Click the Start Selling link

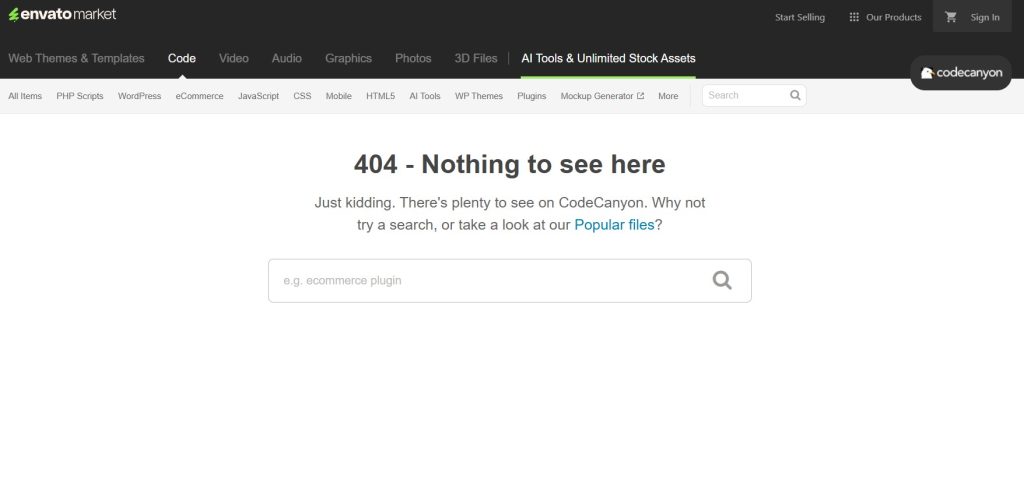pyautogui.click(x=800, y=17)
